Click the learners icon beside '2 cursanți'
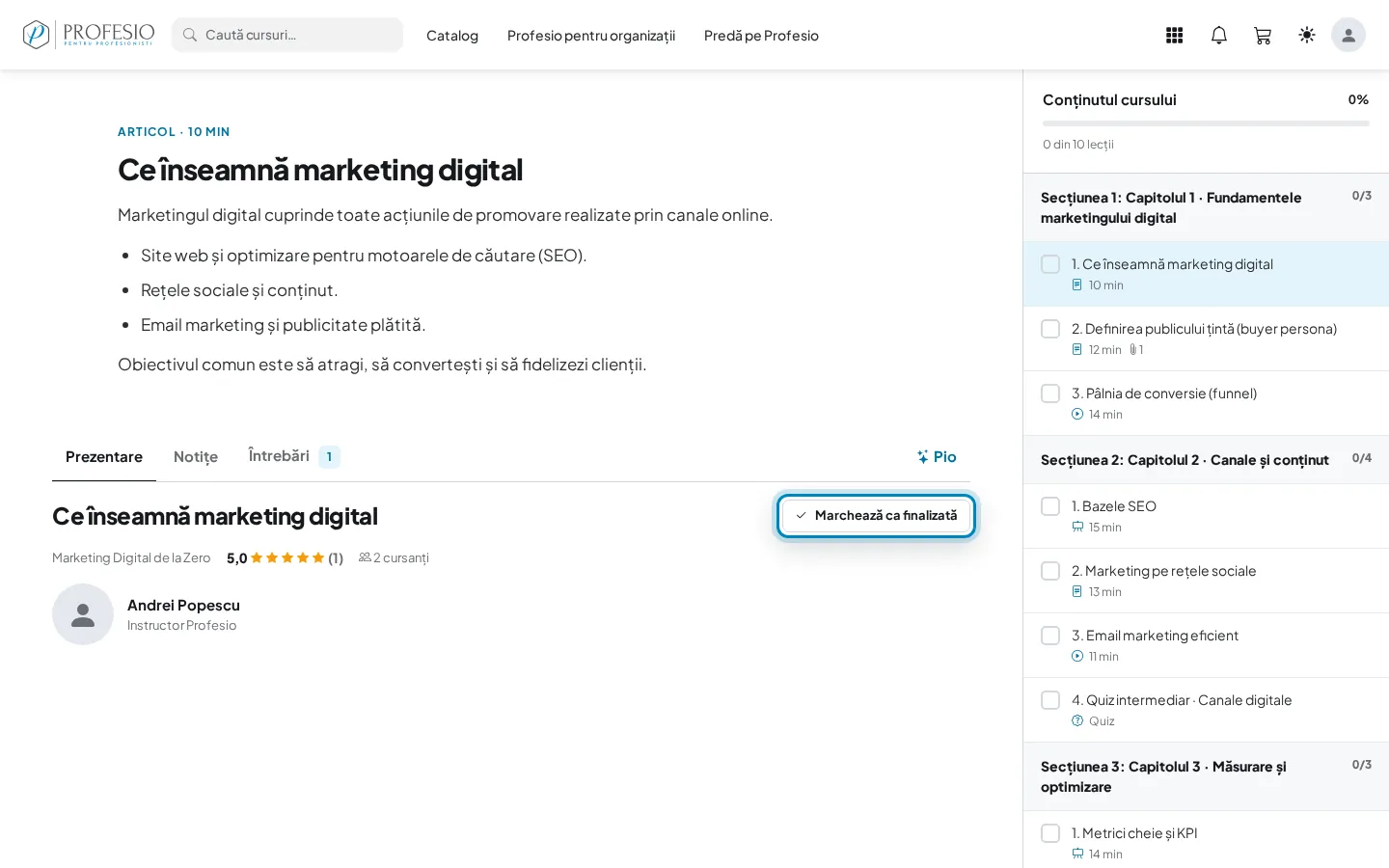 365,557
